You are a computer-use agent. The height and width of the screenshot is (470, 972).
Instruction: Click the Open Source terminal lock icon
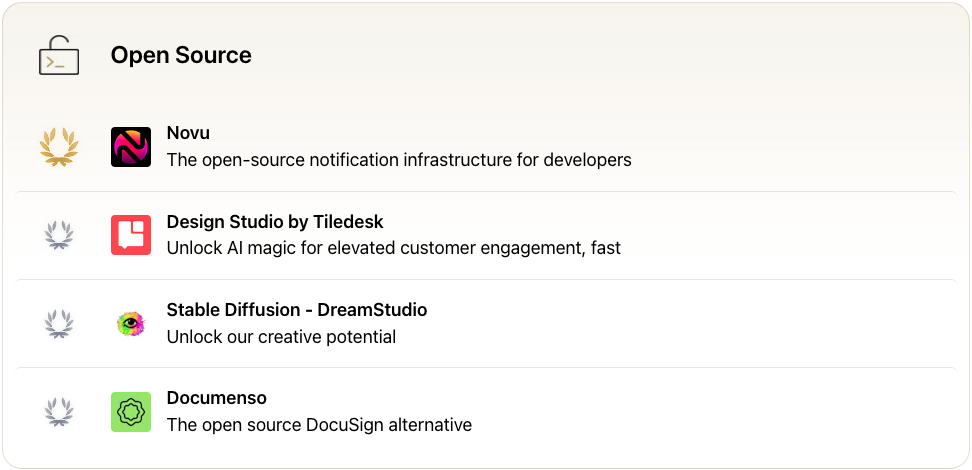pos(59,56)
